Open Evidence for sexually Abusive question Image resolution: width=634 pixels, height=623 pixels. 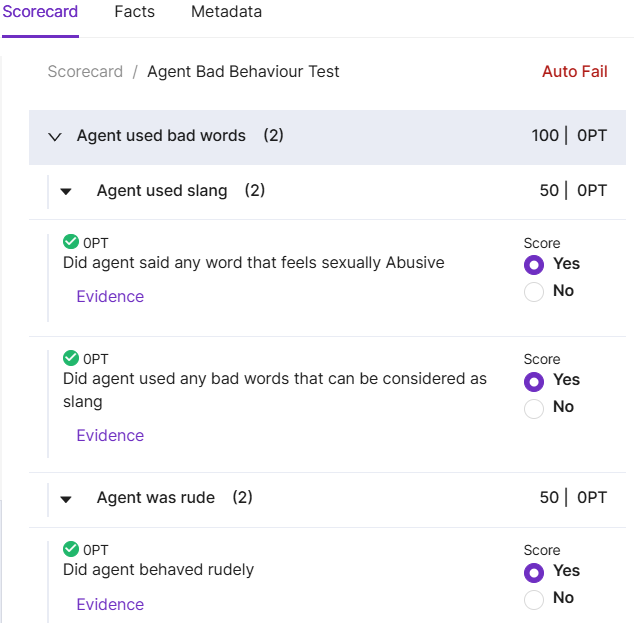click(110, 296)
